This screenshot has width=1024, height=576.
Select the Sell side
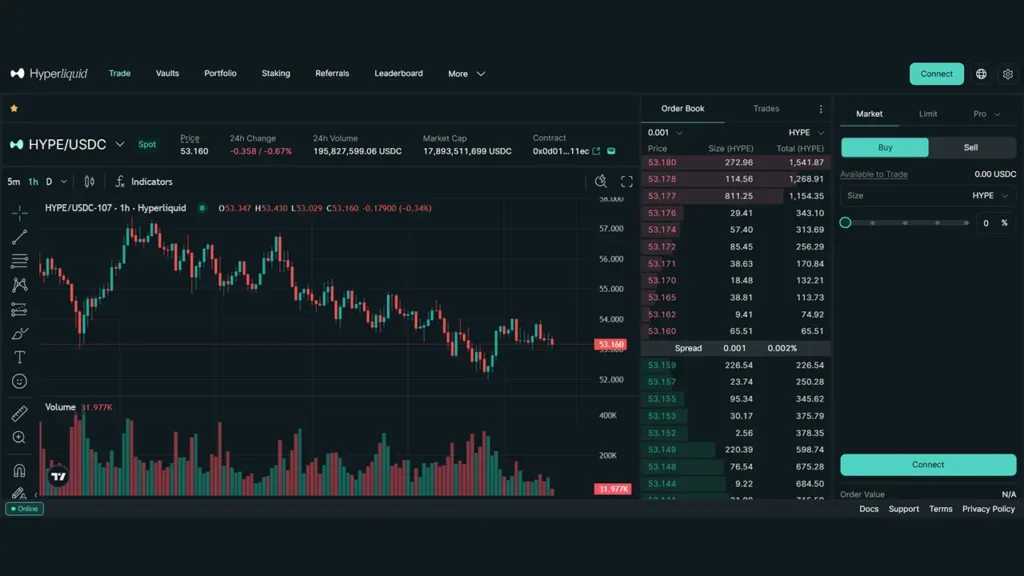(971, 148)
